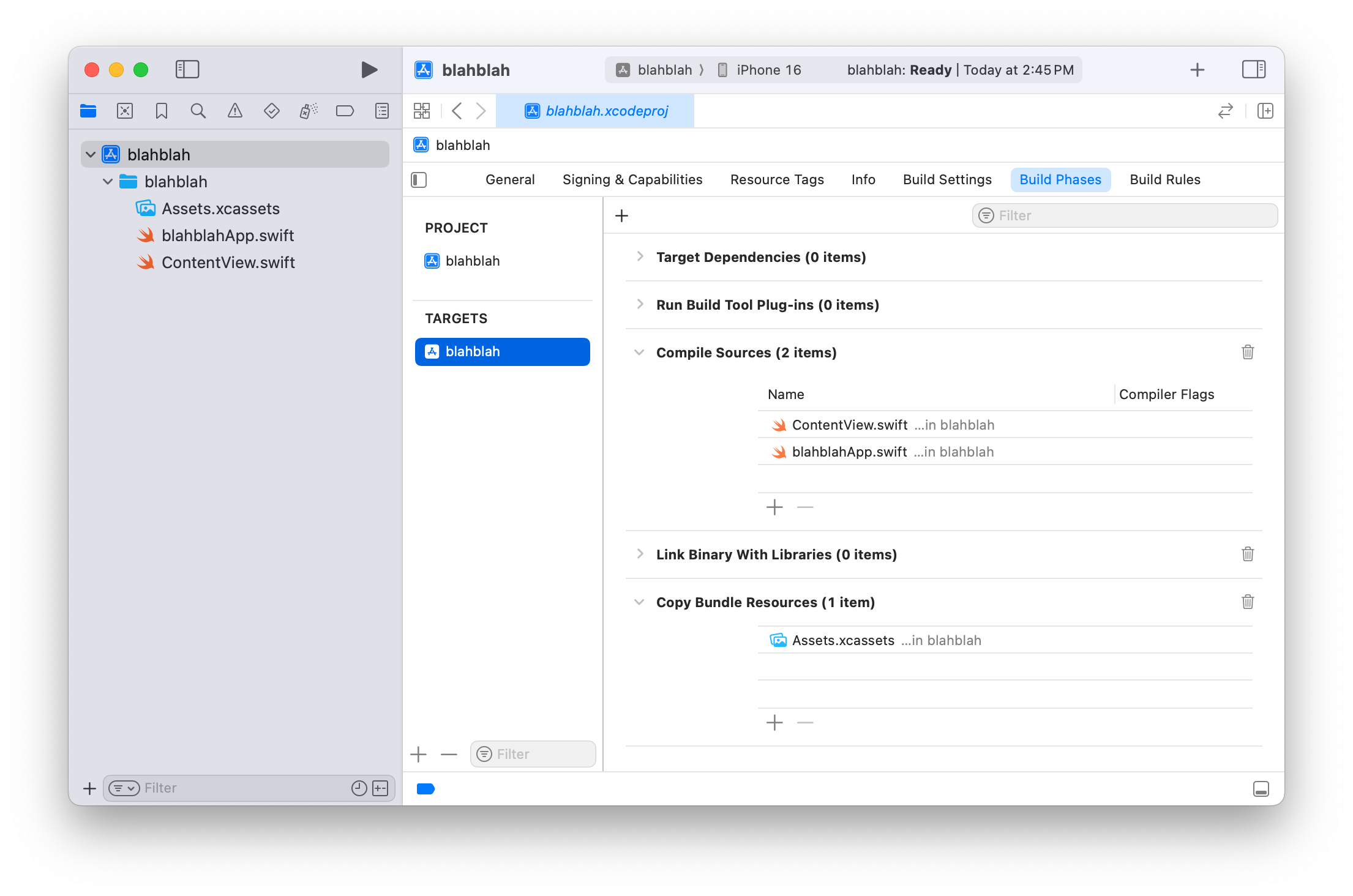Toggle recent files filter clock icon

[x=359, y=788]
